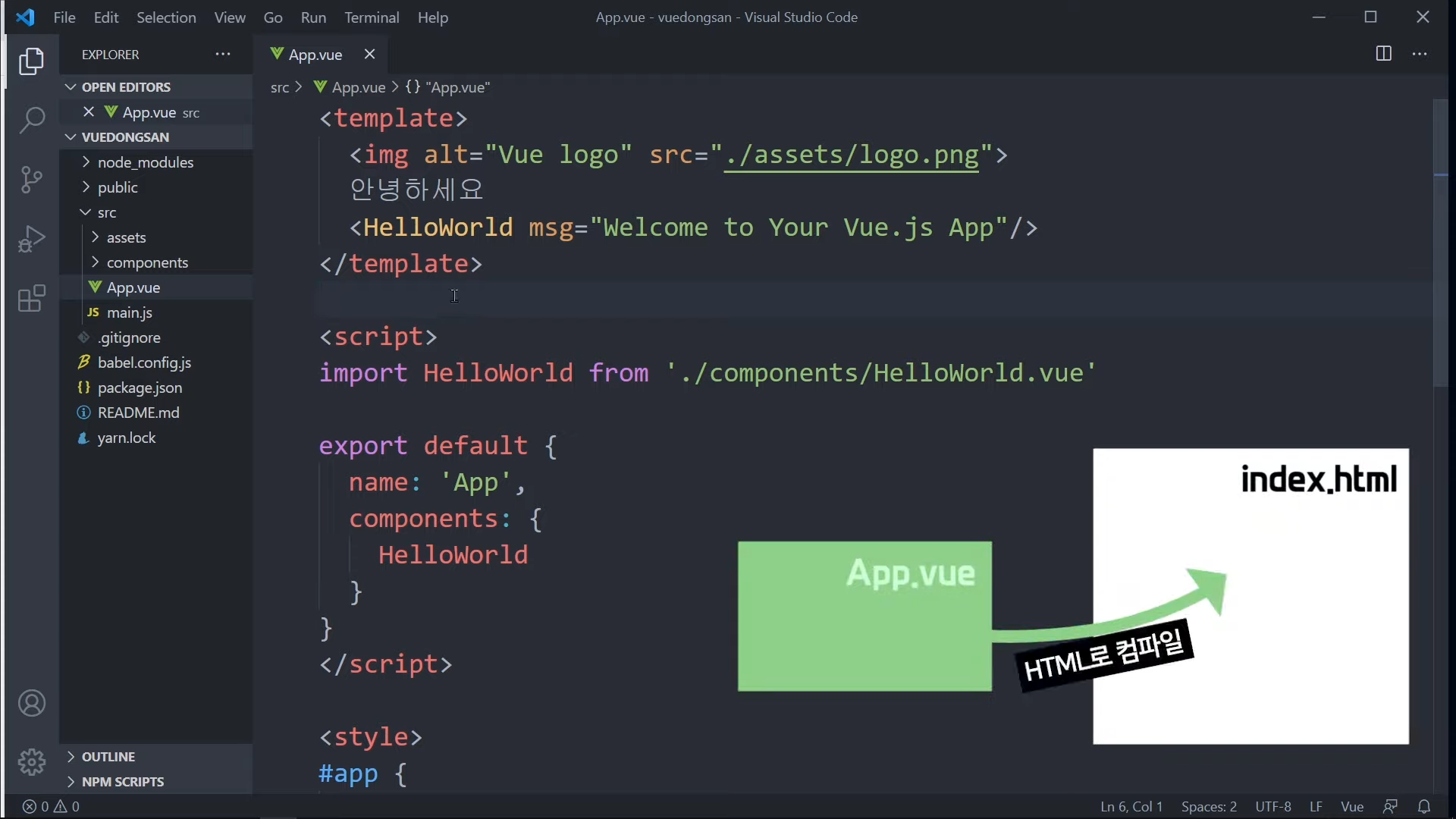Open Run and Debug view

[x=32, y=239]
